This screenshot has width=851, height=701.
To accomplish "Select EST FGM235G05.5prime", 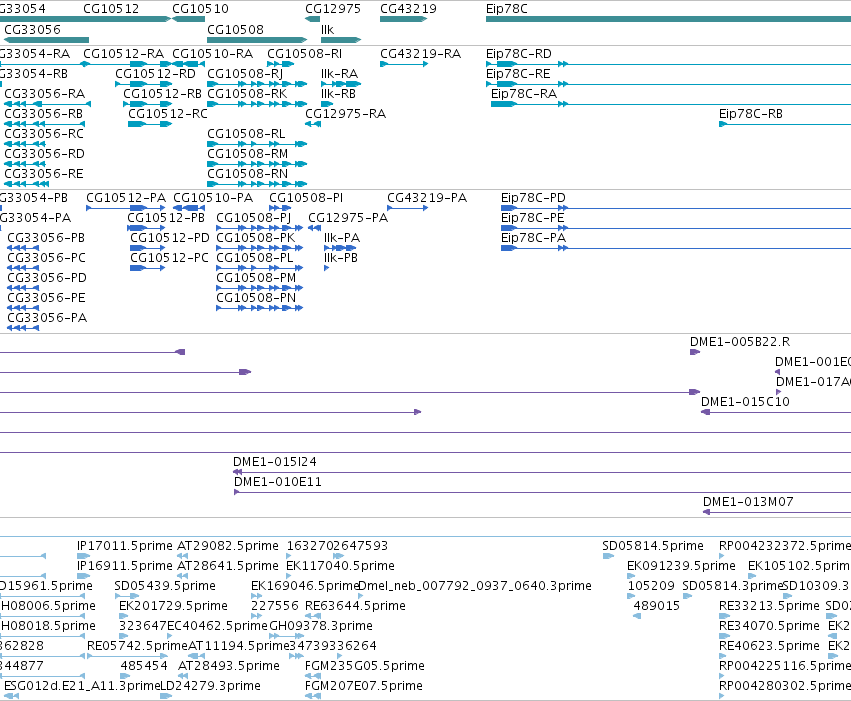I will click(365, 666).
